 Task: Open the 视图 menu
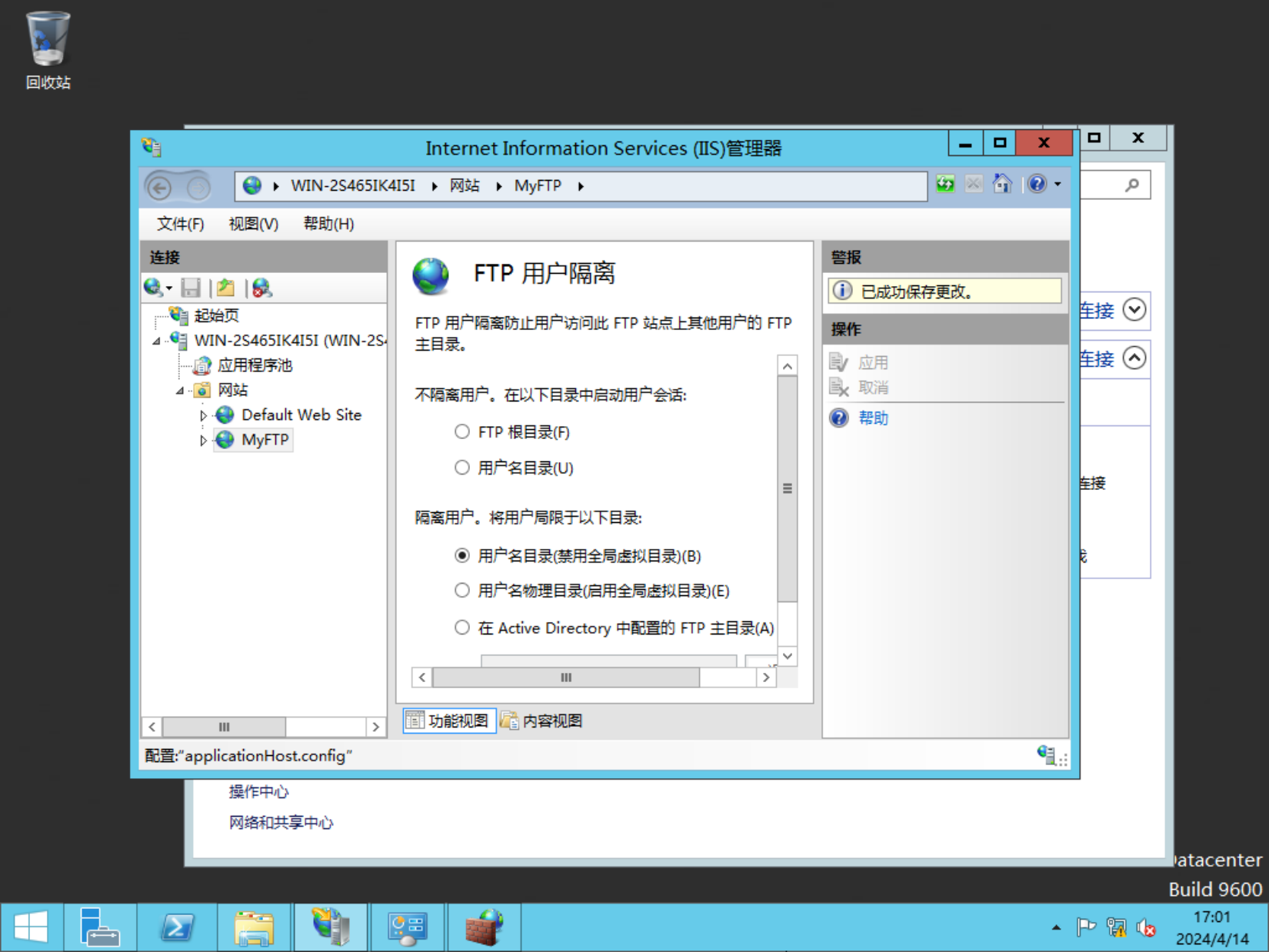click(x=252, y=224)
